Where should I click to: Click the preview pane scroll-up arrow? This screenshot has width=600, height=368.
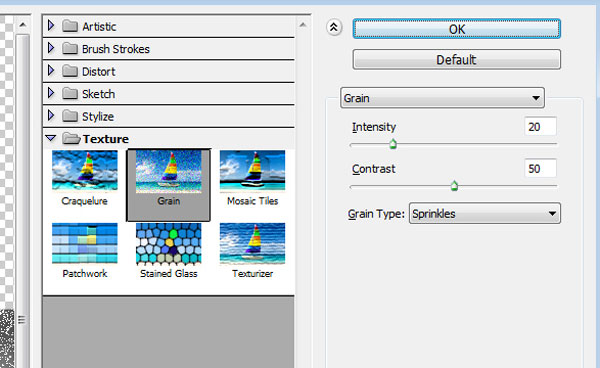[x=23, y=25]
